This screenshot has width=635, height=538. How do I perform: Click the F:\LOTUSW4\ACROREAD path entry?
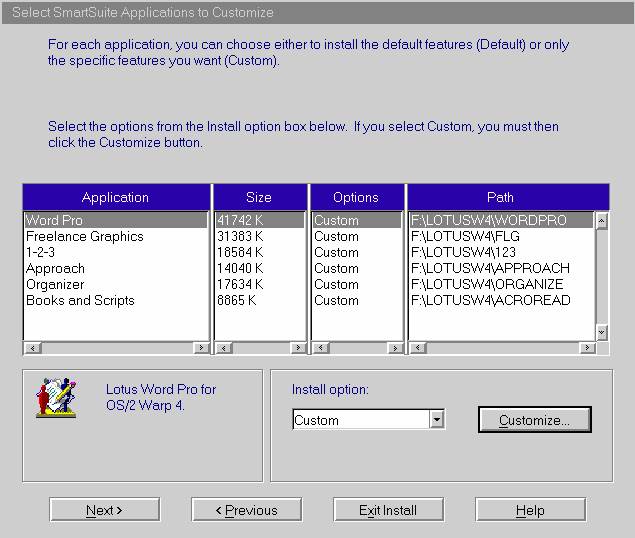click(x=502, y=300)
